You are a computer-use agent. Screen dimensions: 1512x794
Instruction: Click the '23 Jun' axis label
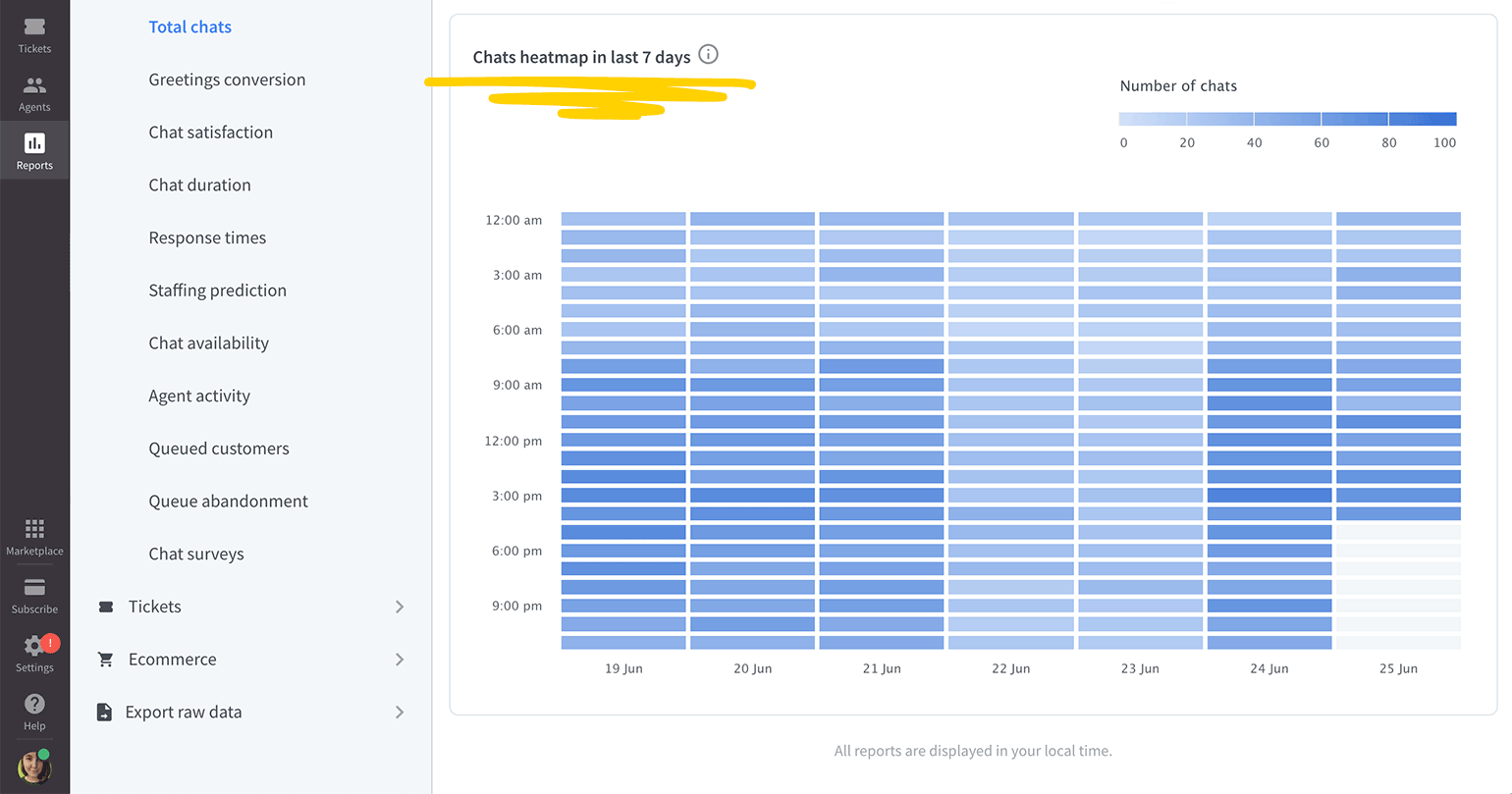1140,668
